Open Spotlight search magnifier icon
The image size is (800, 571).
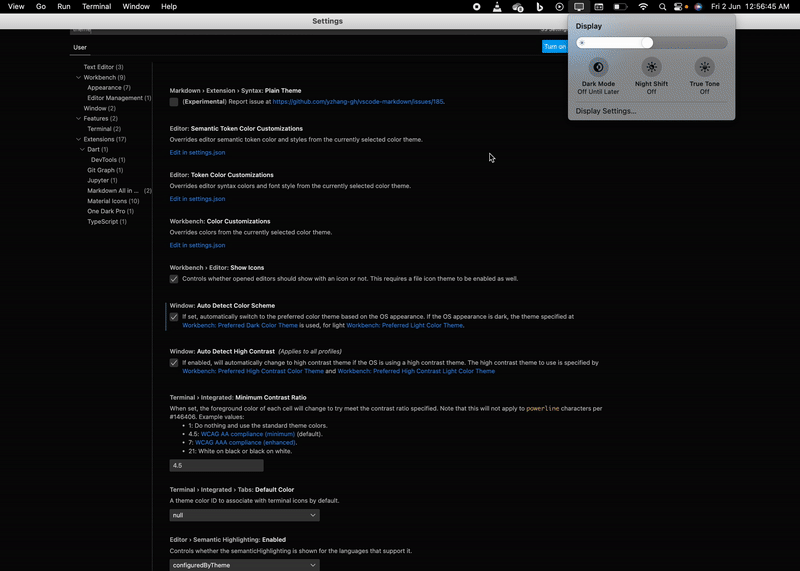(662, 7)
